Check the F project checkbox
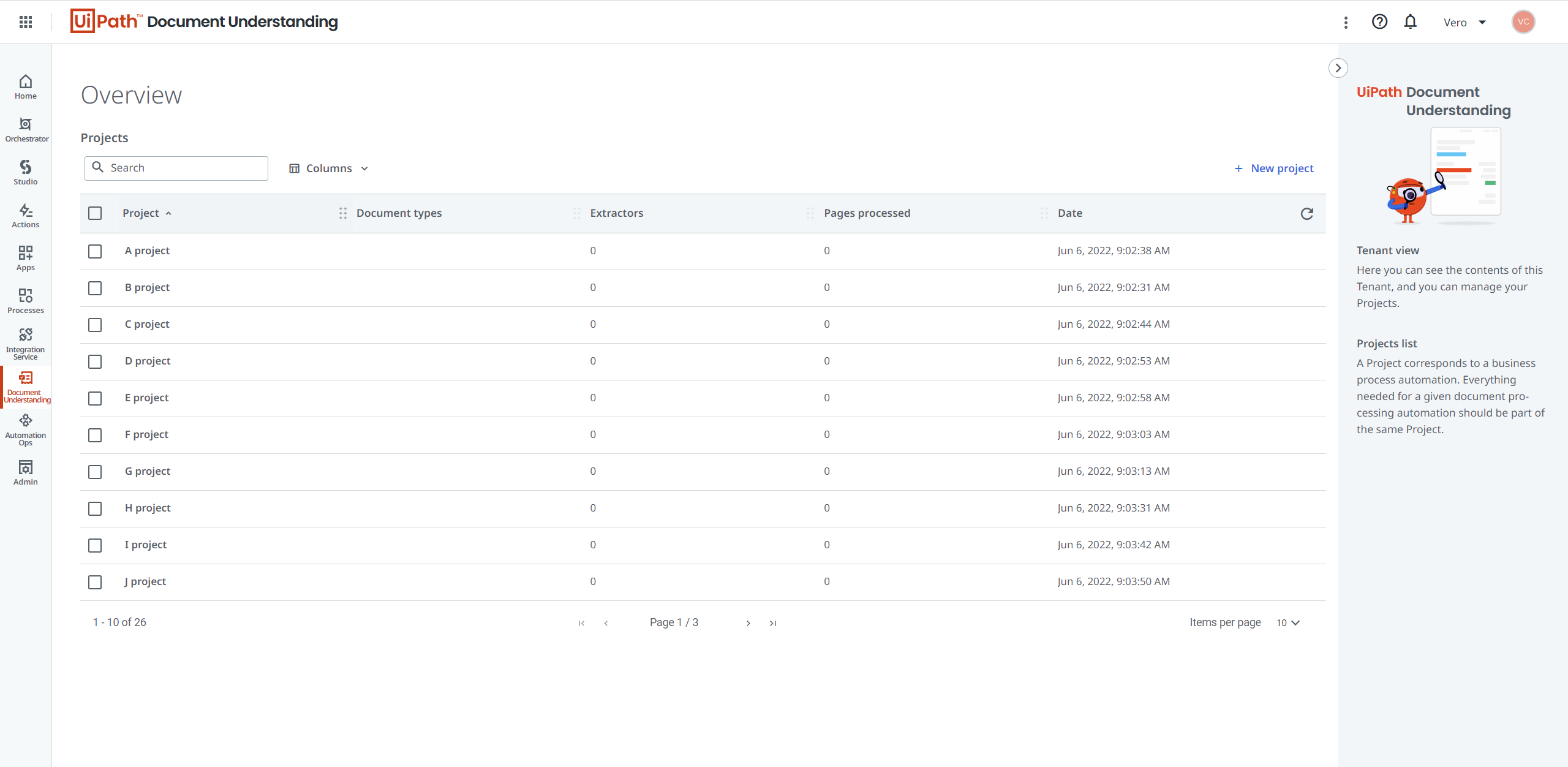The image size is (1568, 767). (x=95, y=435)
